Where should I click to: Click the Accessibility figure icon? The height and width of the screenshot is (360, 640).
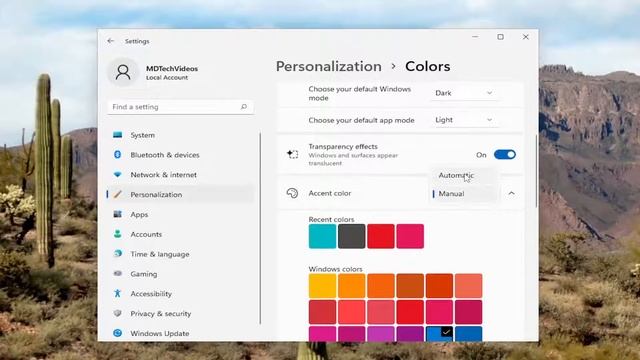(x=118, y=293)
